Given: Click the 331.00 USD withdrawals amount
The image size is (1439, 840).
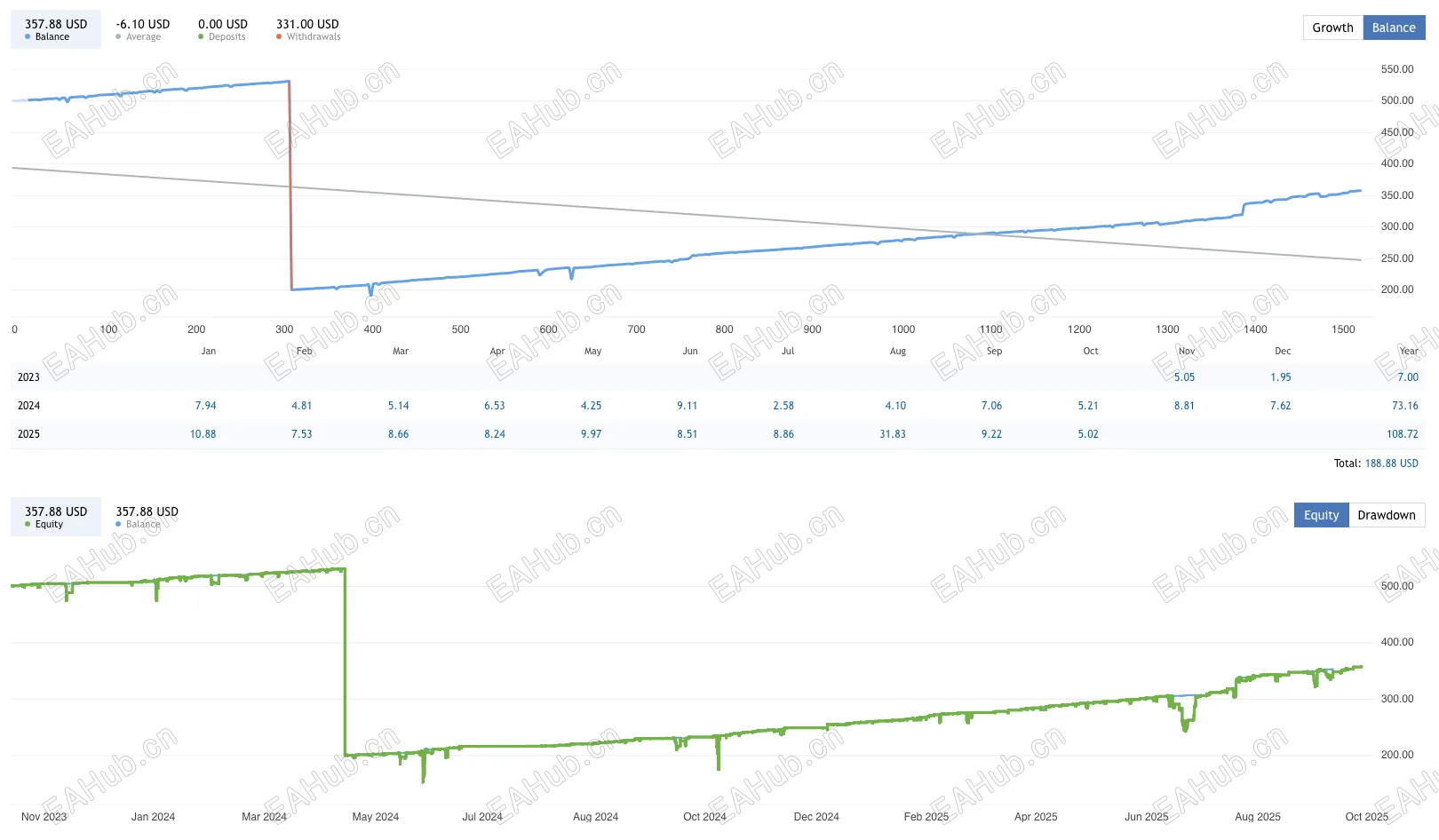Looking at the screenshot, I should pos(307,24).
